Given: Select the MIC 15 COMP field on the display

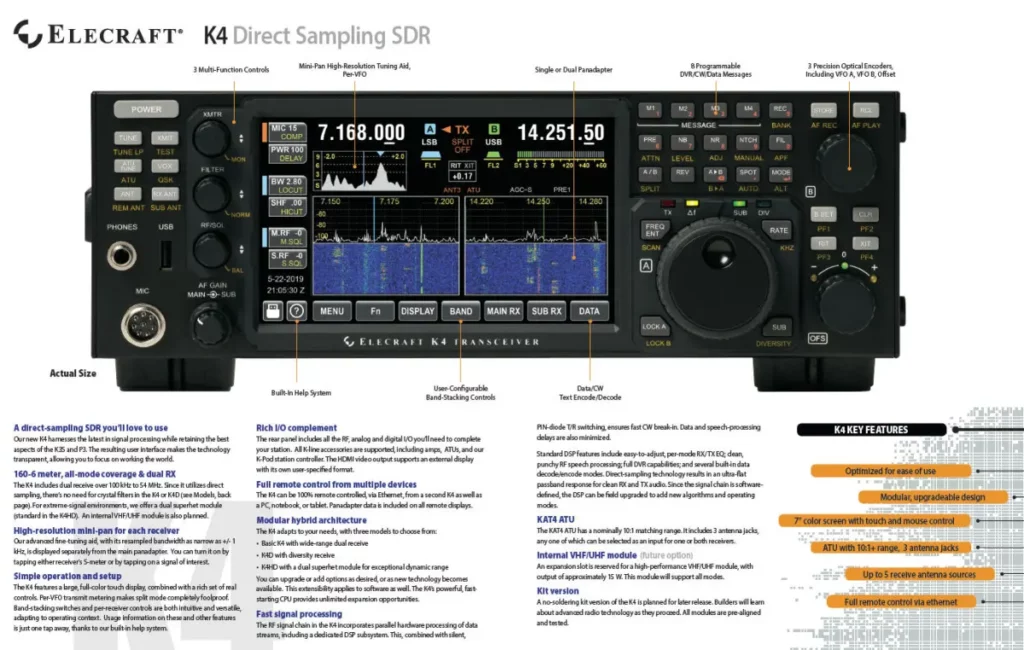Looking at the screenshot, I should point(287,133).
